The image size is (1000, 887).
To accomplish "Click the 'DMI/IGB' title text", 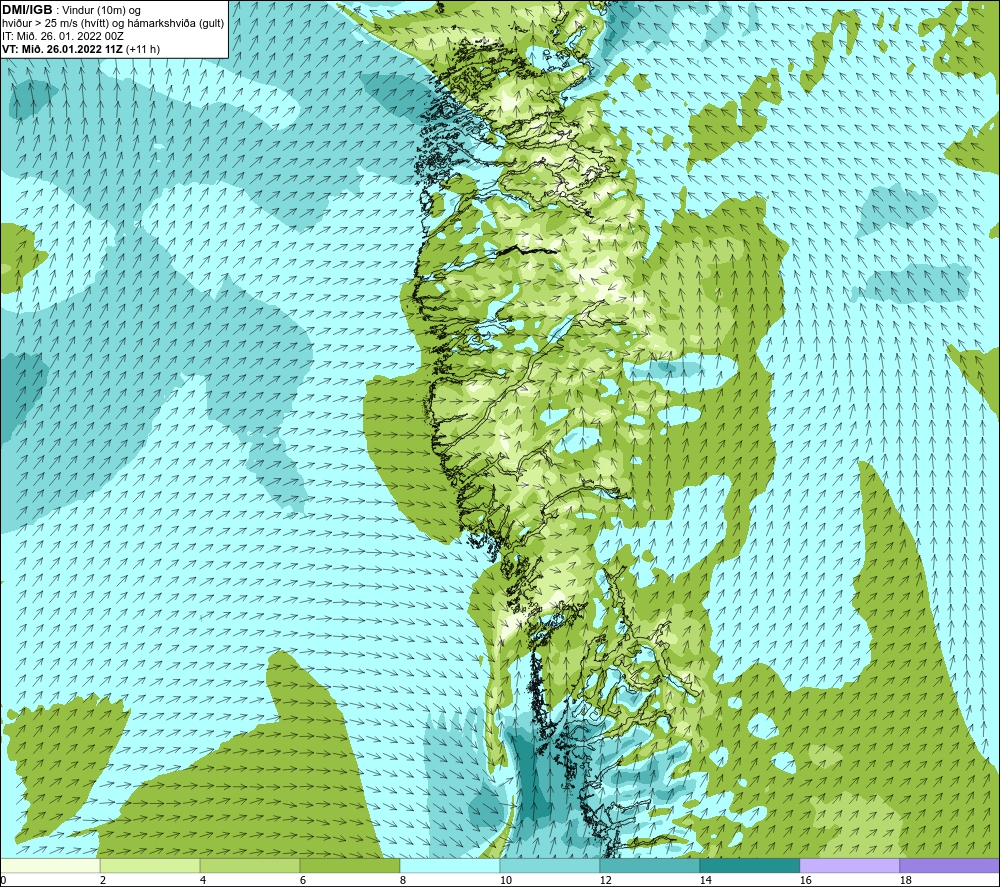I will [x=27, y=10].
